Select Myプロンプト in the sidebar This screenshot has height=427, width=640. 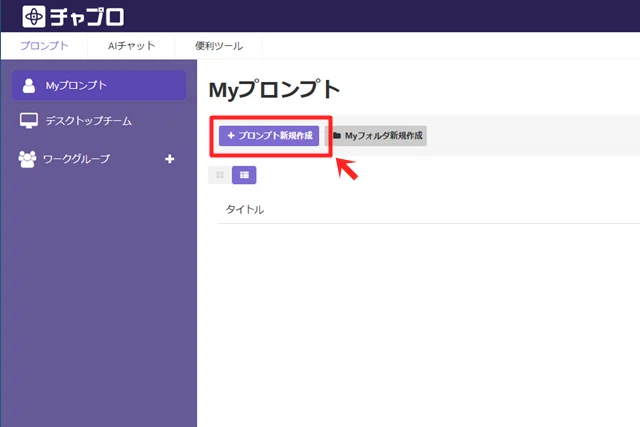[99, 85]
